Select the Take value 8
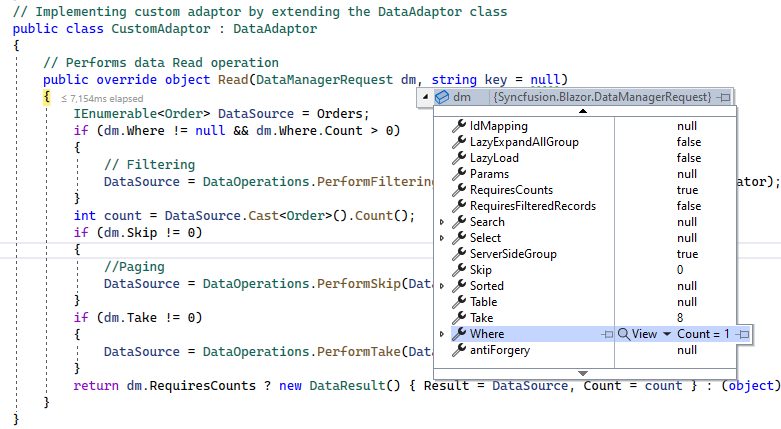781x429 pixels. coord(680,317)
